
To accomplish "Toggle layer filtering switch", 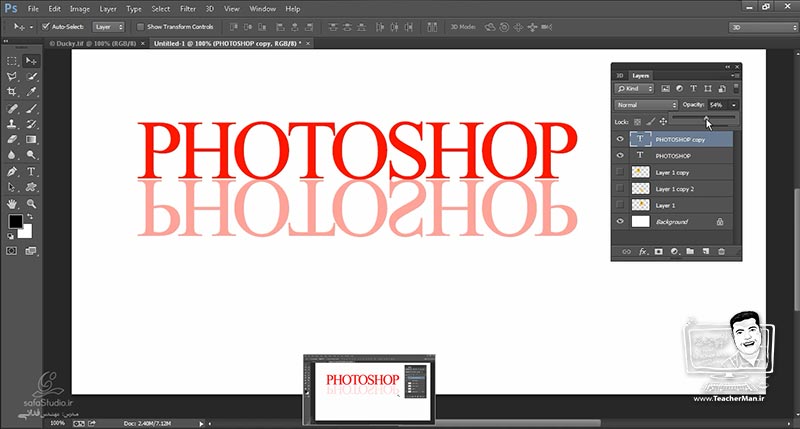I will pos(736,88).
